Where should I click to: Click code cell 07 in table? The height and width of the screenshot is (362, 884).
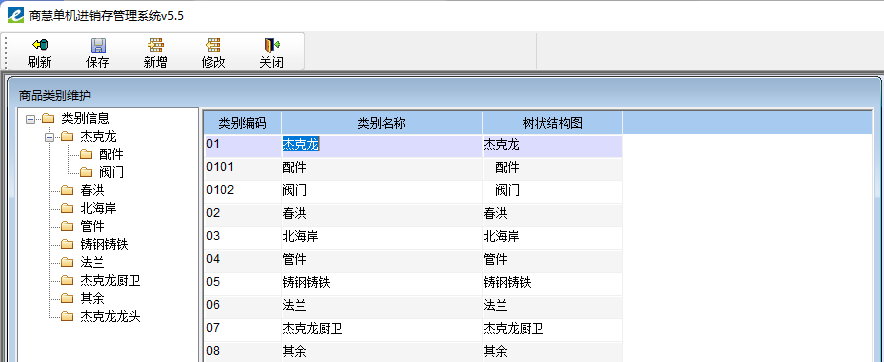point(242,331)
